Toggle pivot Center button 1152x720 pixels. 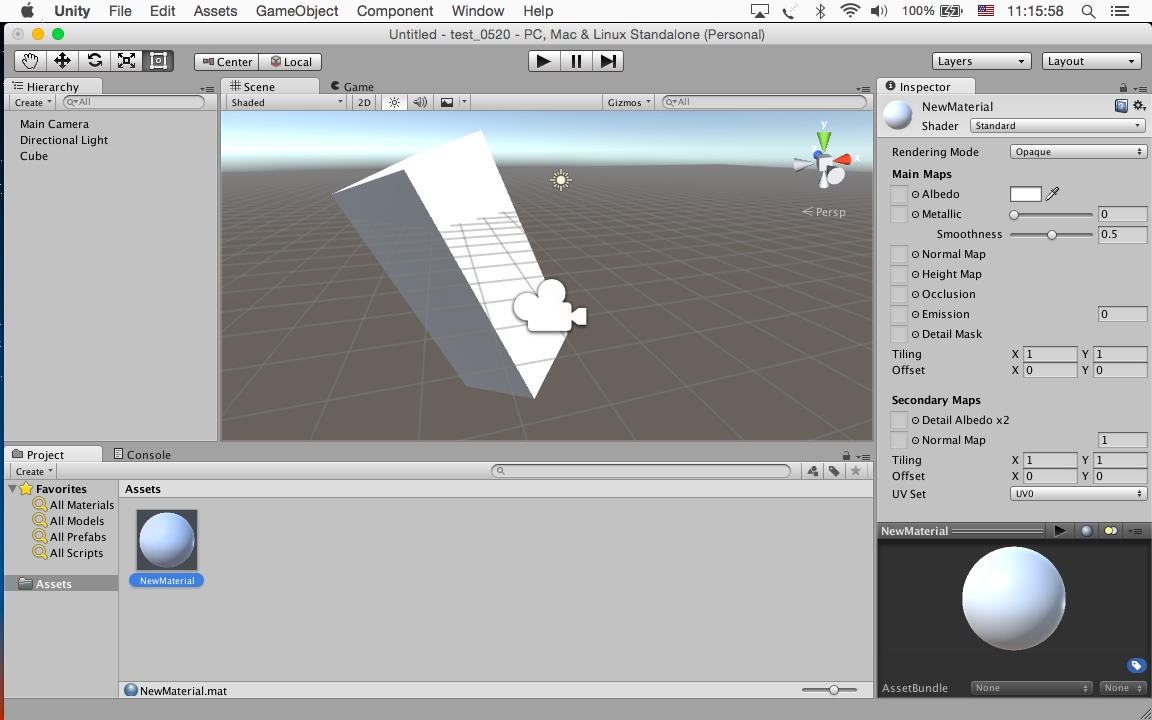click(x=227, y=61)
